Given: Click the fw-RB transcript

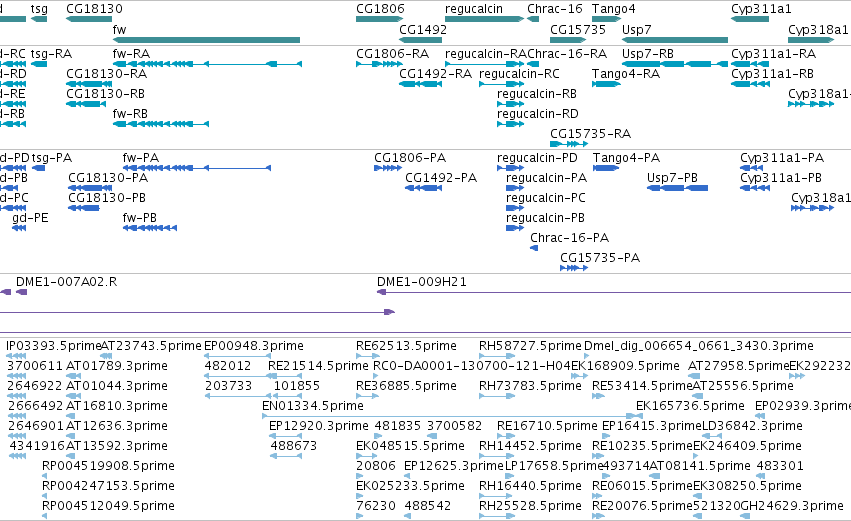Looking at the screenshot, I should pyautogui.click(x=161, y=124).
